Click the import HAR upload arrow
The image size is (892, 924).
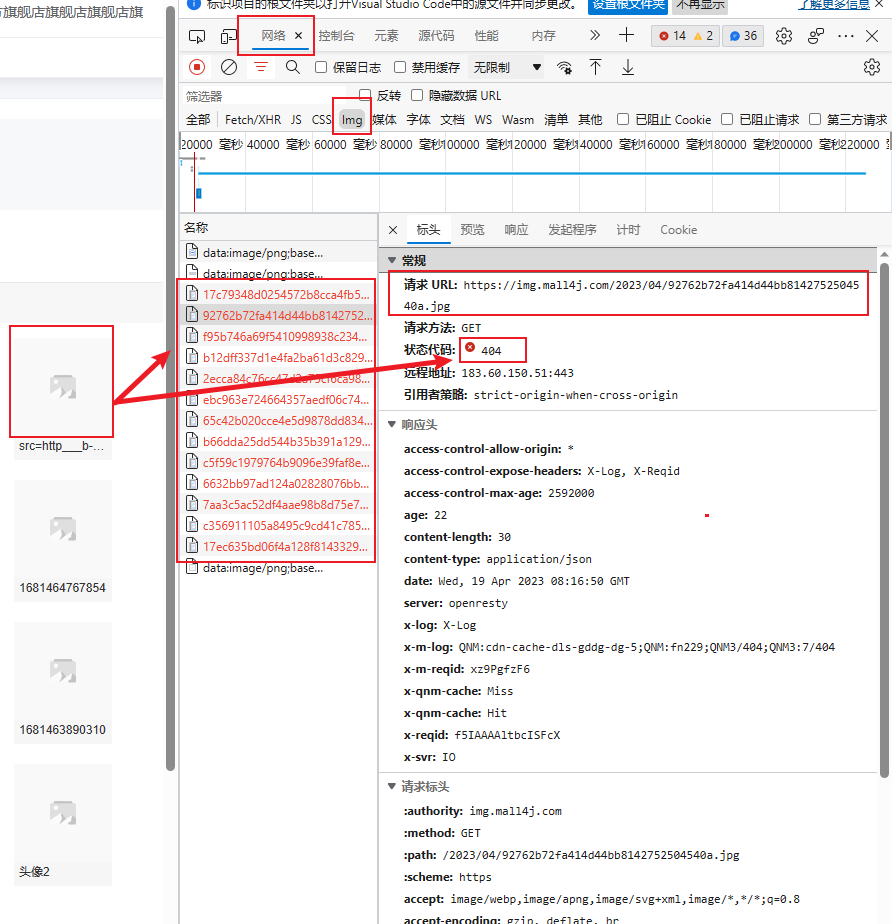pos(596,67)
